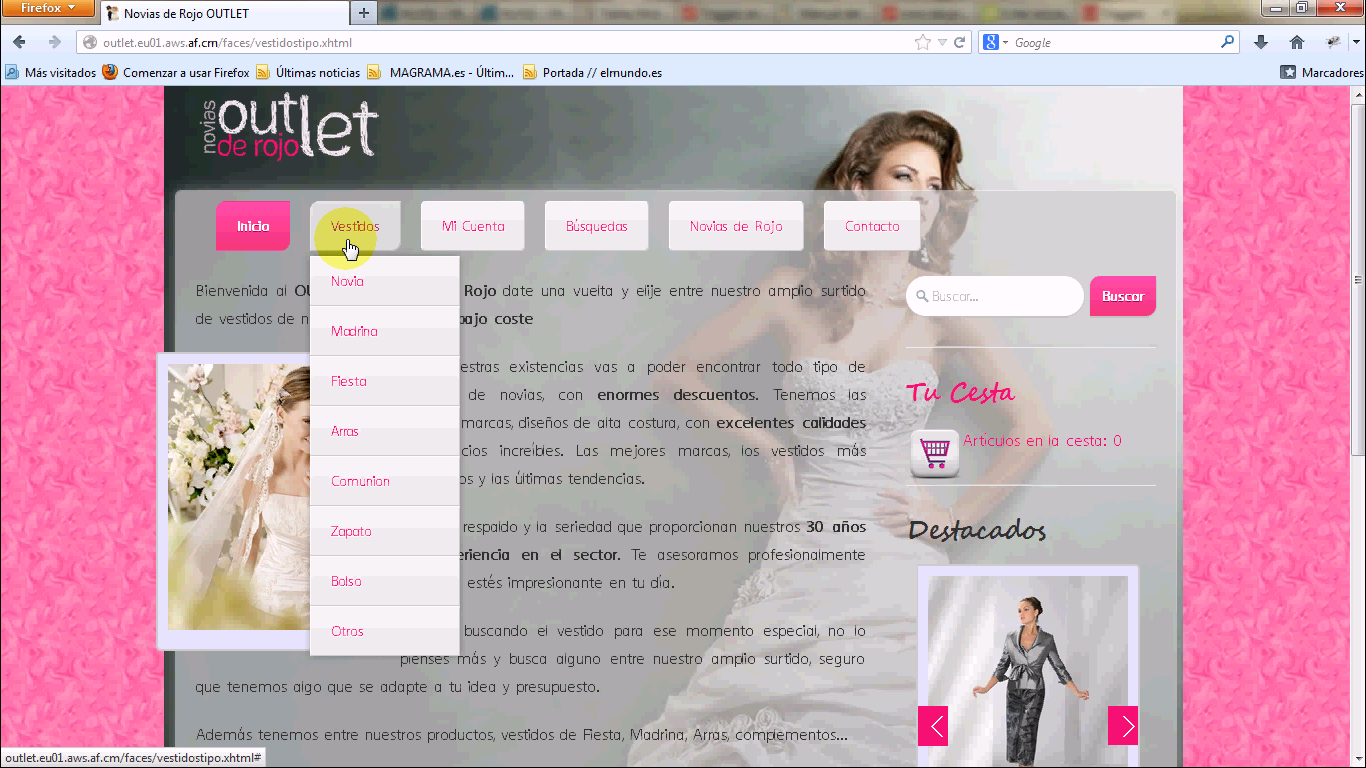Image resolution: width=1366 pixels, height=768 pixels.
Task: Open the Firefox application menu dropdown
Action: click(x=48, y=8)
